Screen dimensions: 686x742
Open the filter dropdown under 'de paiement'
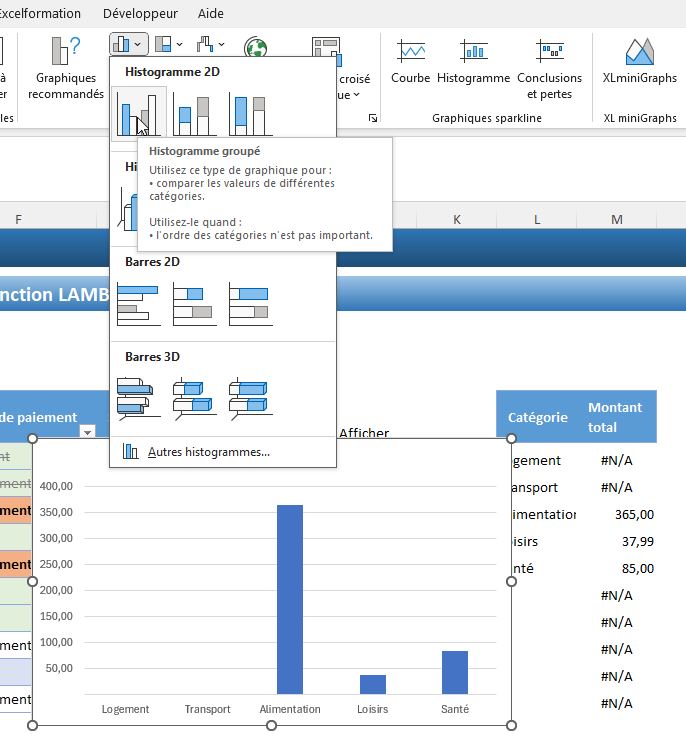click(88, 432)
